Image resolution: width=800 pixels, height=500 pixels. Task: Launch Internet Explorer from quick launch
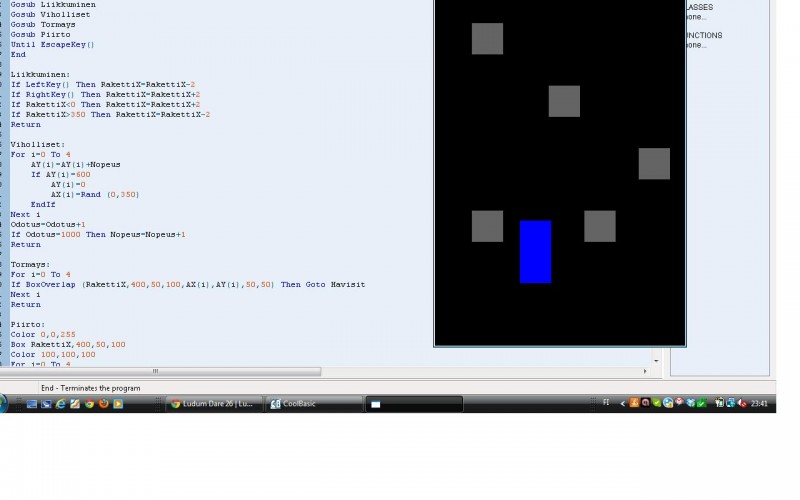click(x=60, y=404)
